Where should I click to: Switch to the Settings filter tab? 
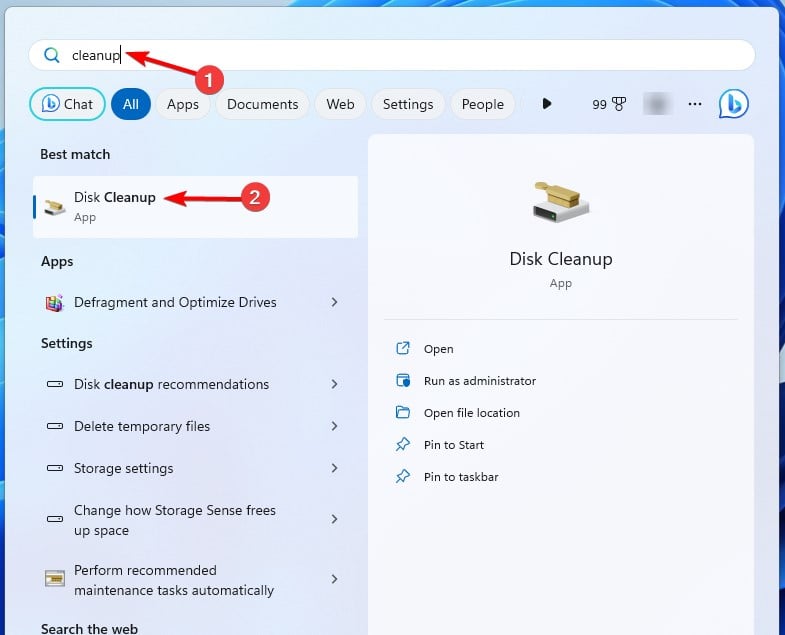point(408,104)
